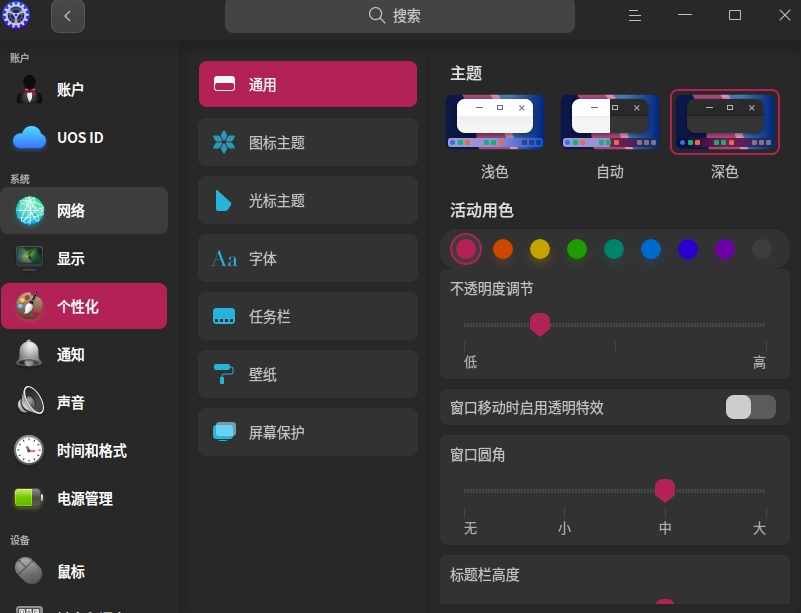Pick the teal accent color

(614, 249)
